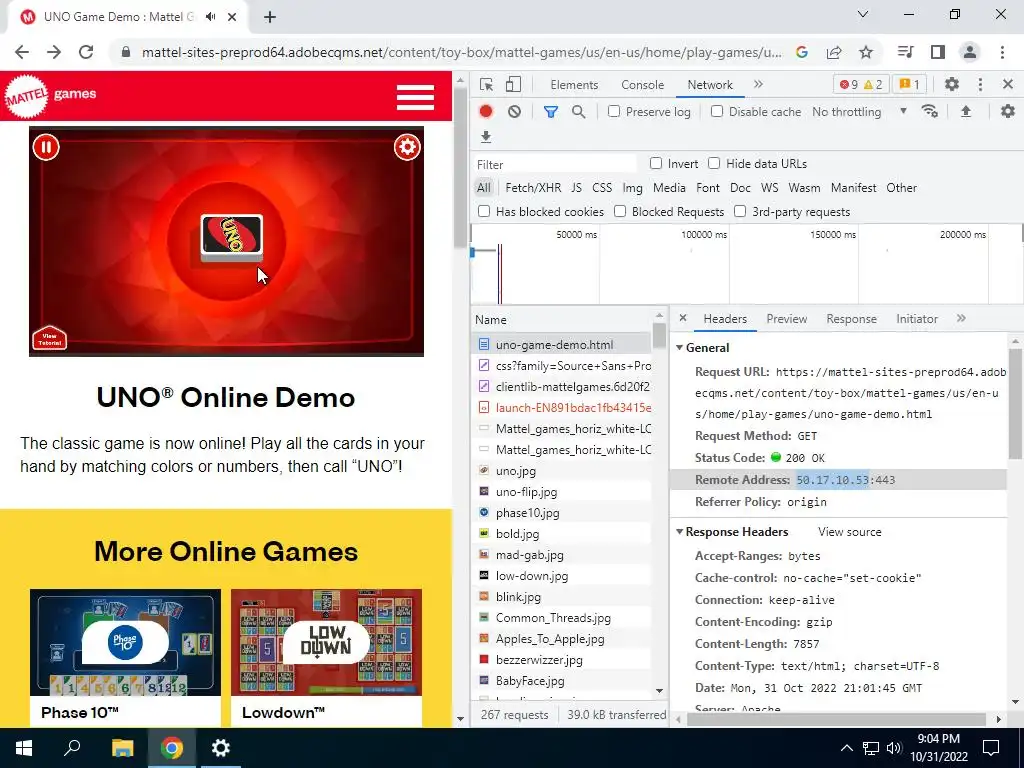Check the Invert filter checkbox
Viewport: 1024px width, 768px height.
pyautogui.click(x=656, y=163)
